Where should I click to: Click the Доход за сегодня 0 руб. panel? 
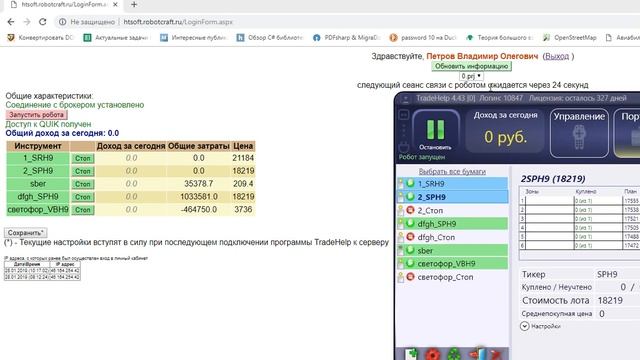505,131
